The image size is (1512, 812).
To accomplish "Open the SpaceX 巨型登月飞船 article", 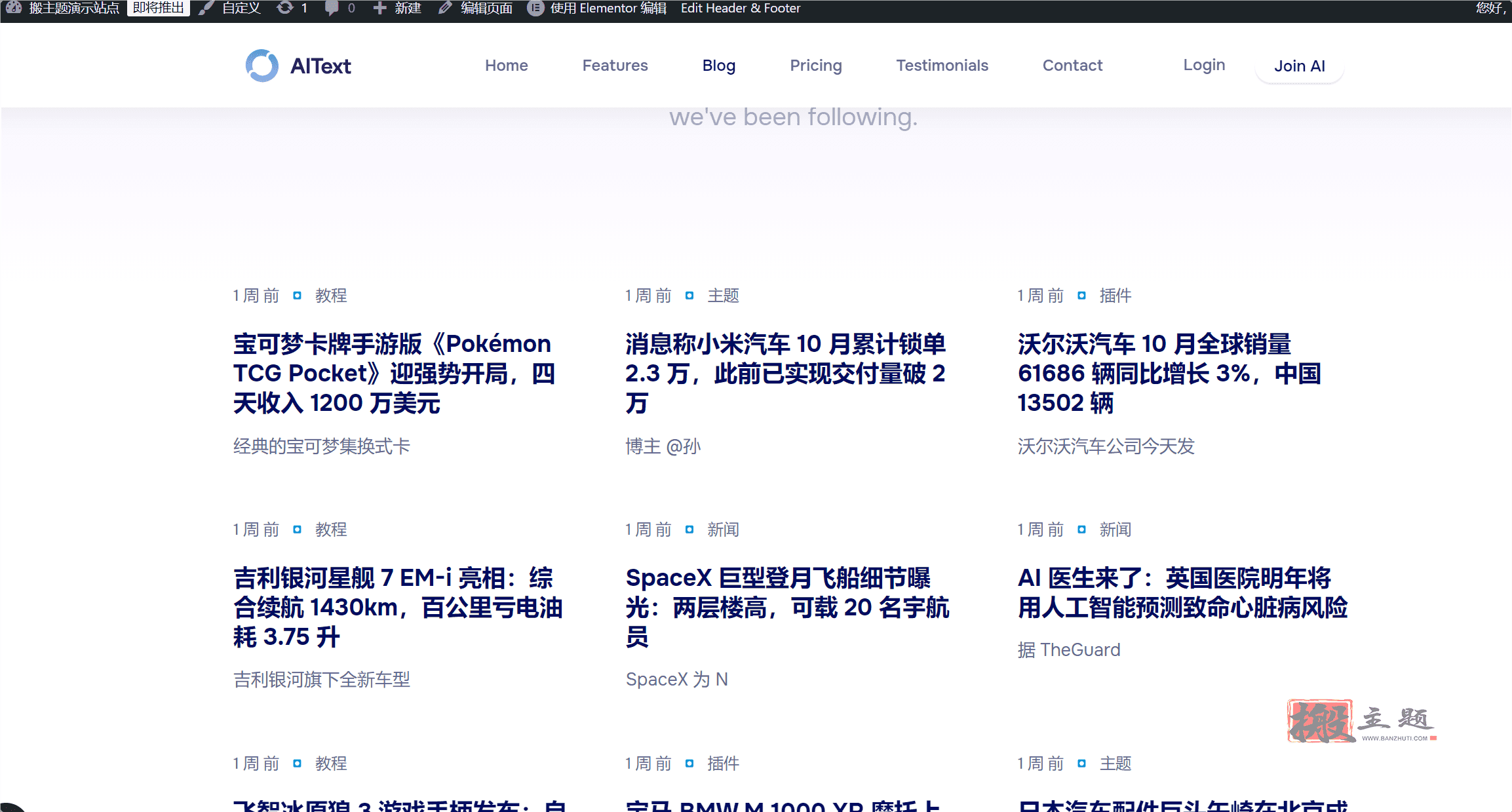I will click(x=787, y=607).
